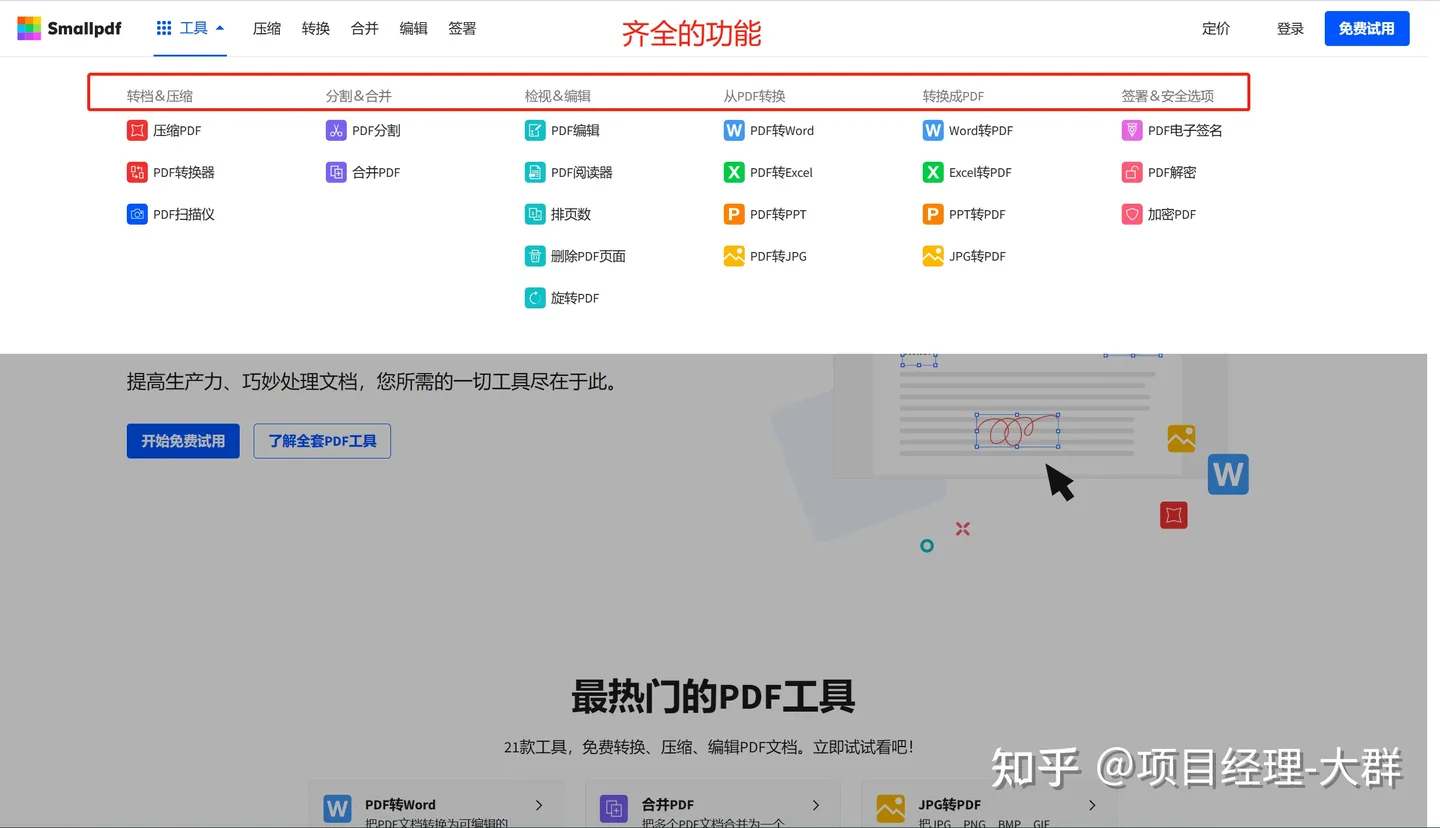Click the Excel转PDF icon
The width and height of the screenshot is (1440, 828).
pos(933,172)
